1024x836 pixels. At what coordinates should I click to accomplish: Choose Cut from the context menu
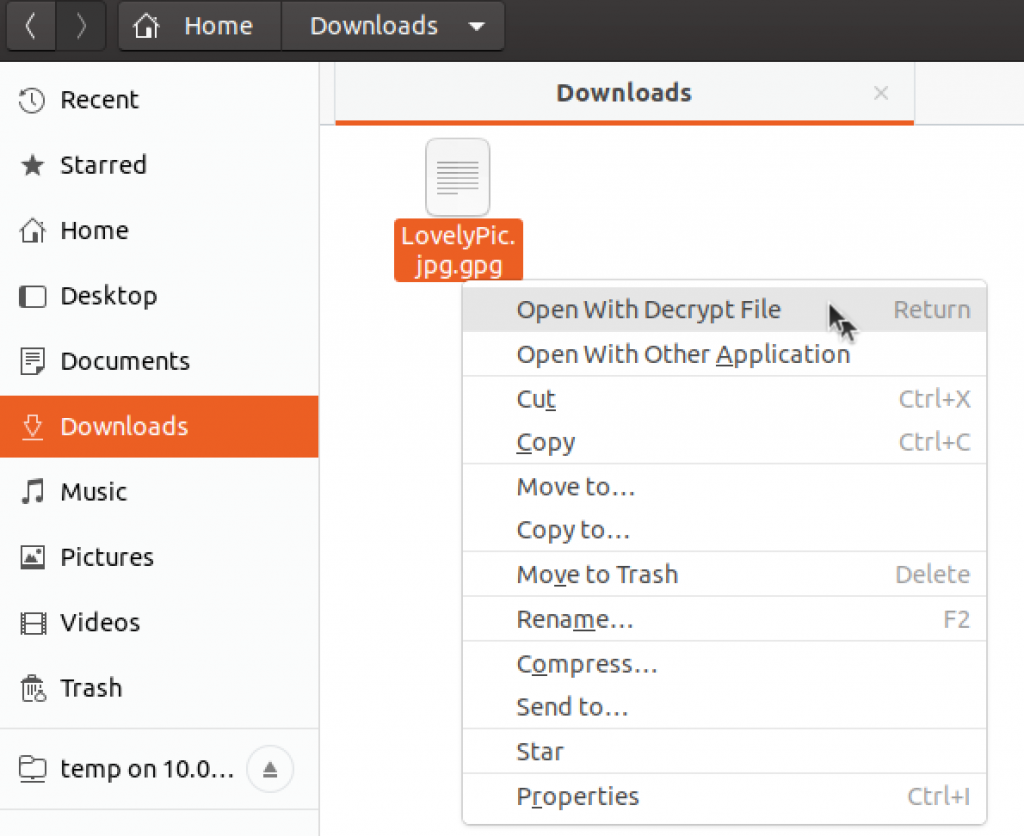(x=724, y=398)
